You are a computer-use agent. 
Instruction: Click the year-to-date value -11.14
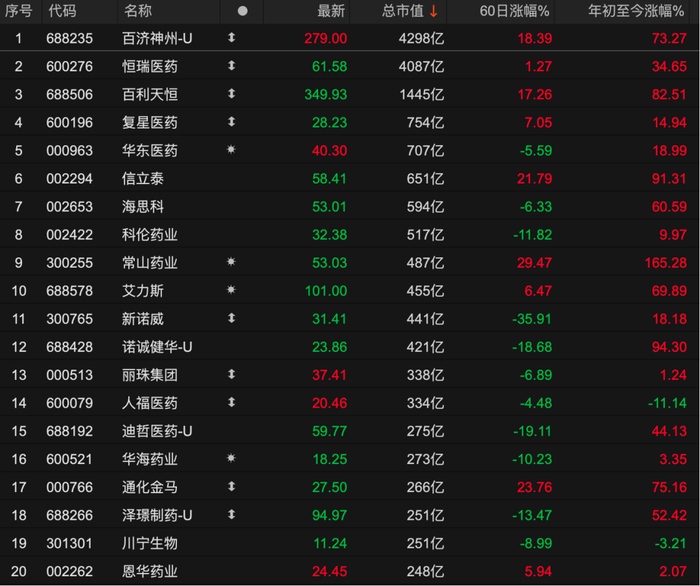(667, 403)
